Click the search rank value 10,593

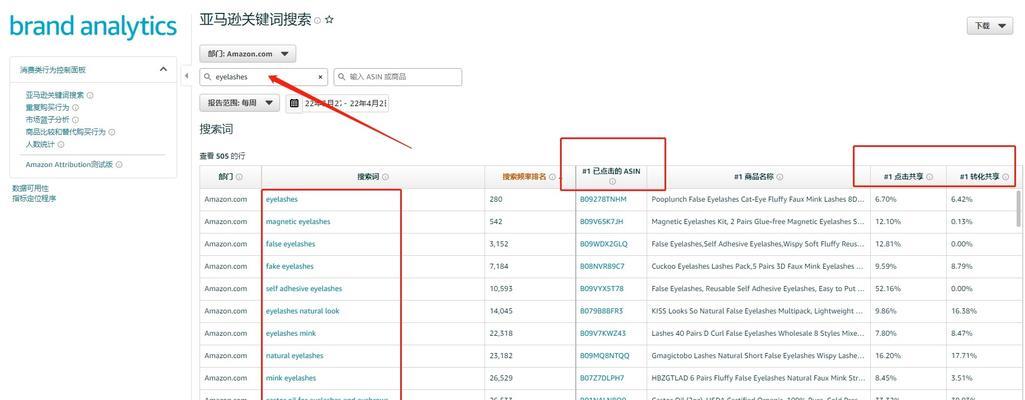[501, 288]
